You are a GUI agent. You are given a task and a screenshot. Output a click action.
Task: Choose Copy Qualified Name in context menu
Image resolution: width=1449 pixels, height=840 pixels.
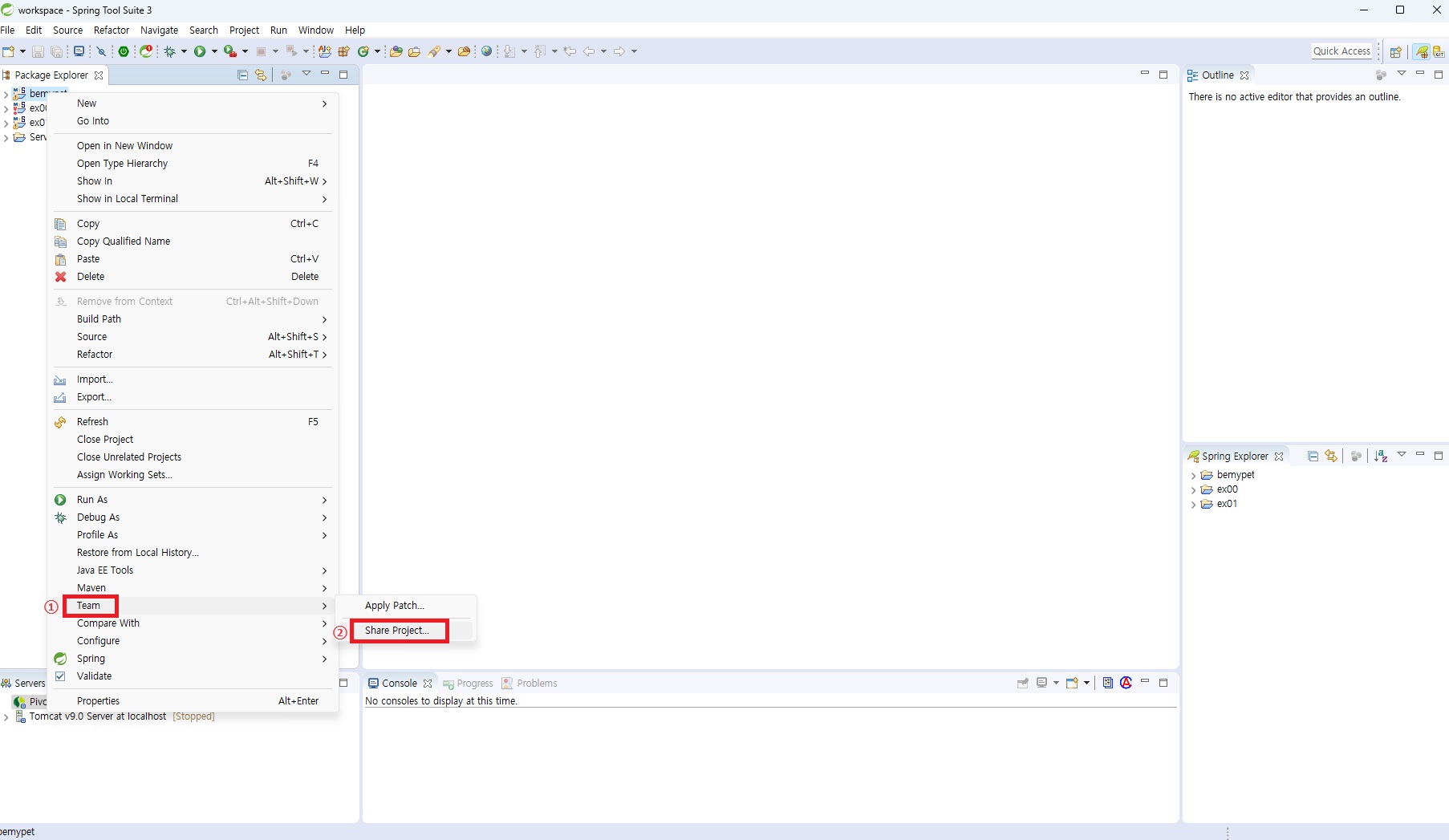click(193, 241)
